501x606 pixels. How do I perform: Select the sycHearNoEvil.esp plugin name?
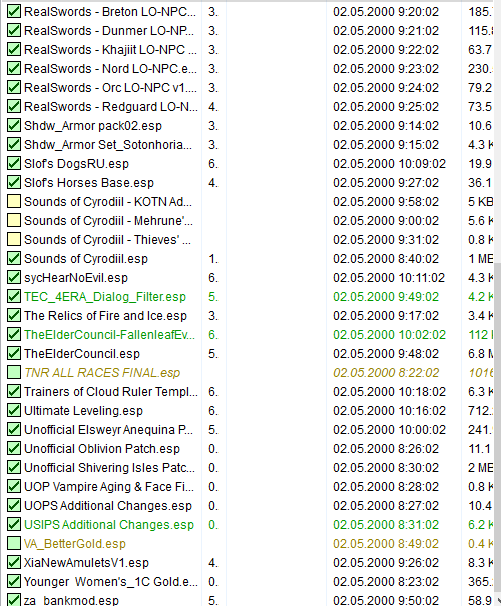point(76,277)
